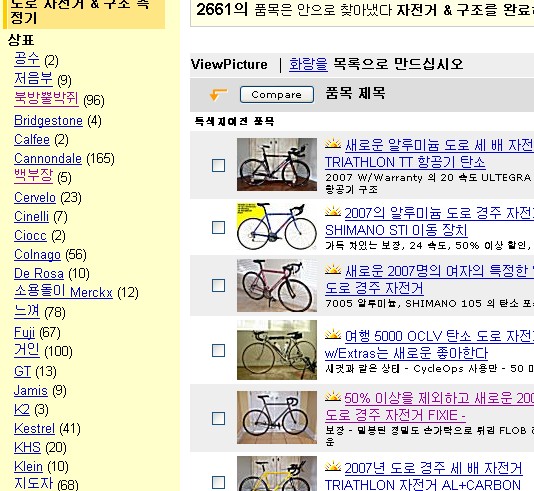Check the box for the FIXIE listing

click(x=218, y=418)
